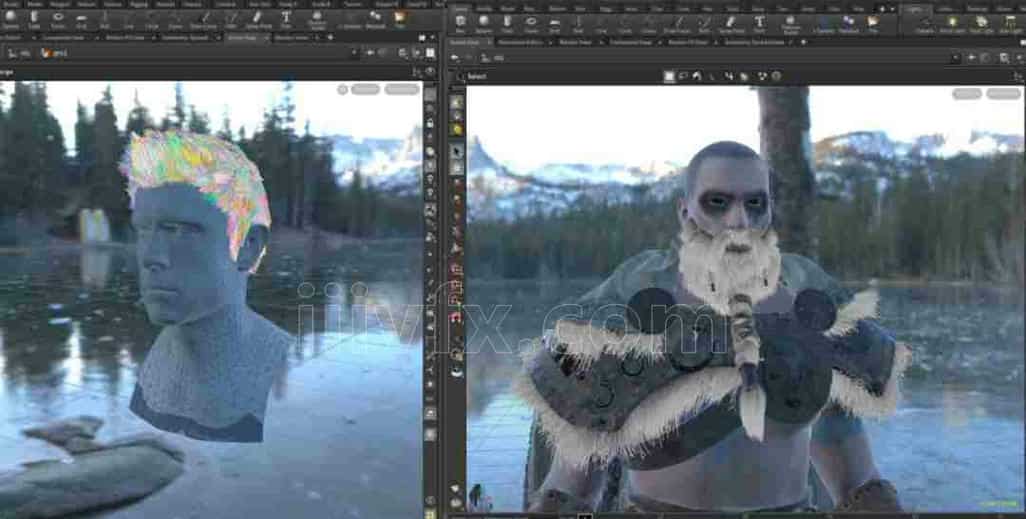Open Animation Editor tab in right window
1026x519 pixels.
click(522, 42)
